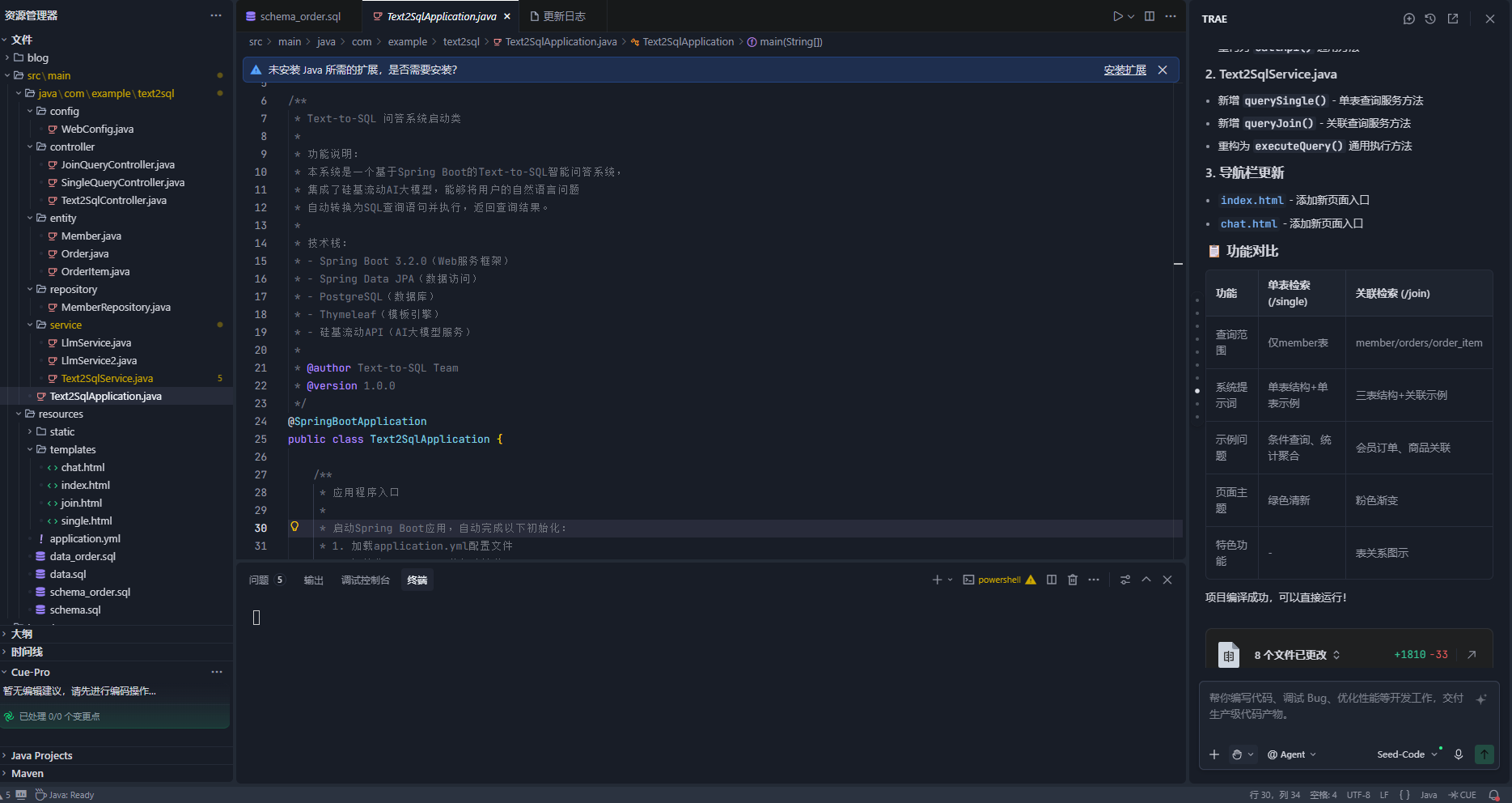Click inside the terminal area
This screenshot has width=1512, height=803.
(710, 688)
